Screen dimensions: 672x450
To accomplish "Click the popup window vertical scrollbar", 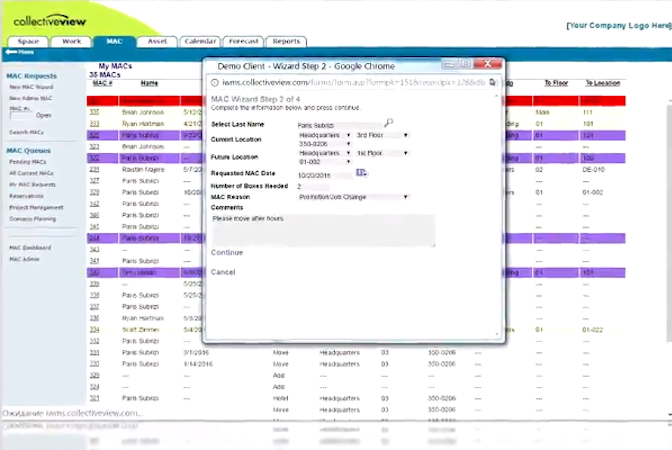I will (497, 215).
